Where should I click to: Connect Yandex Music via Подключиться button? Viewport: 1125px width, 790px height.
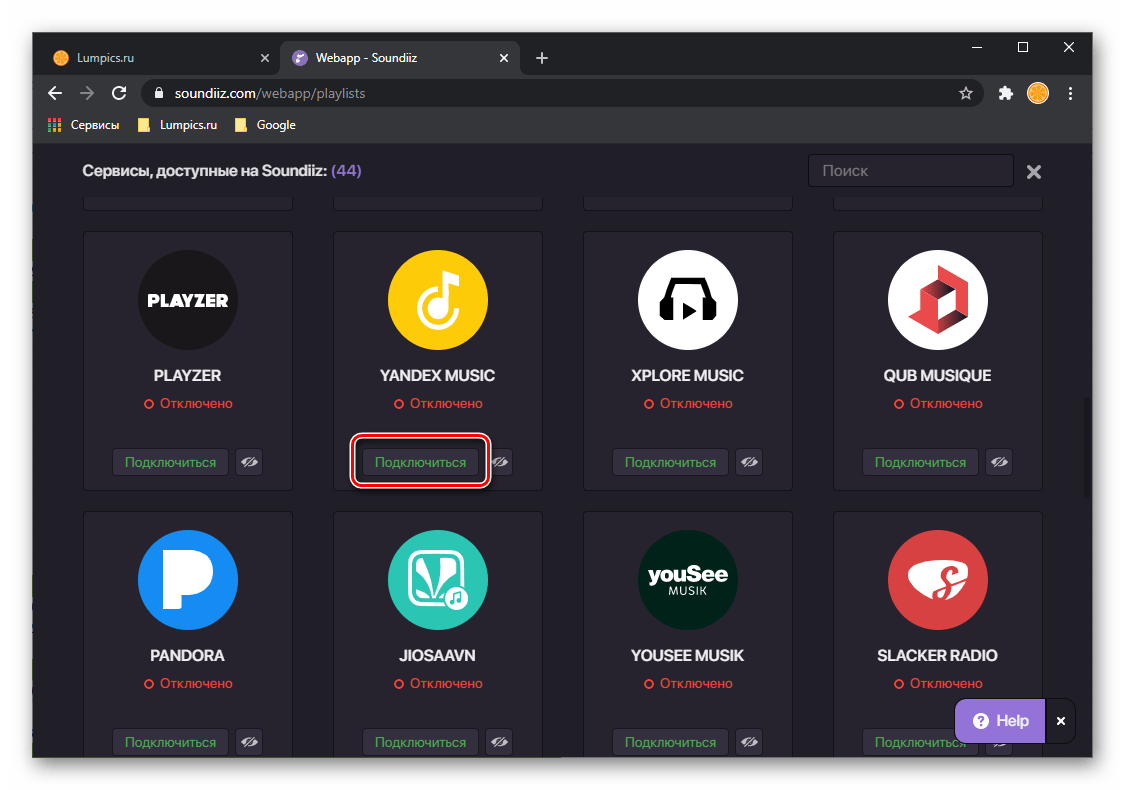pos(420,462)
